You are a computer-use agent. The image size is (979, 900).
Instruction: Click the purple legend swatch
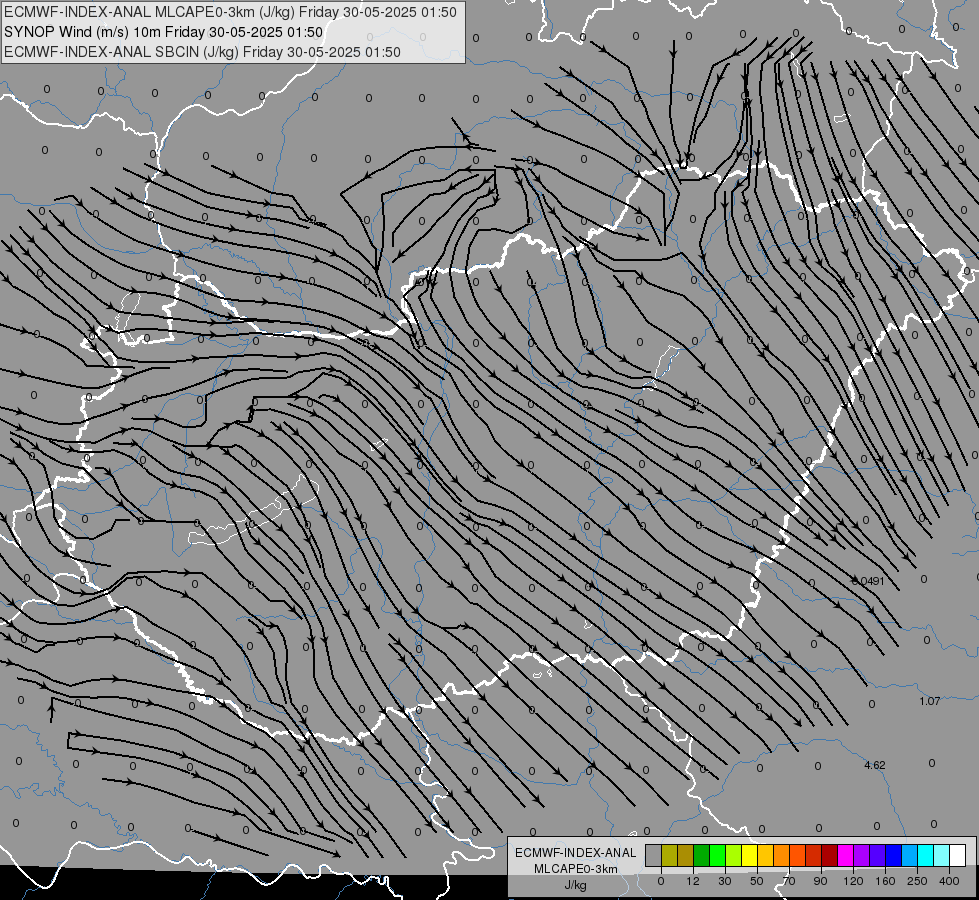tap(862, 855)
